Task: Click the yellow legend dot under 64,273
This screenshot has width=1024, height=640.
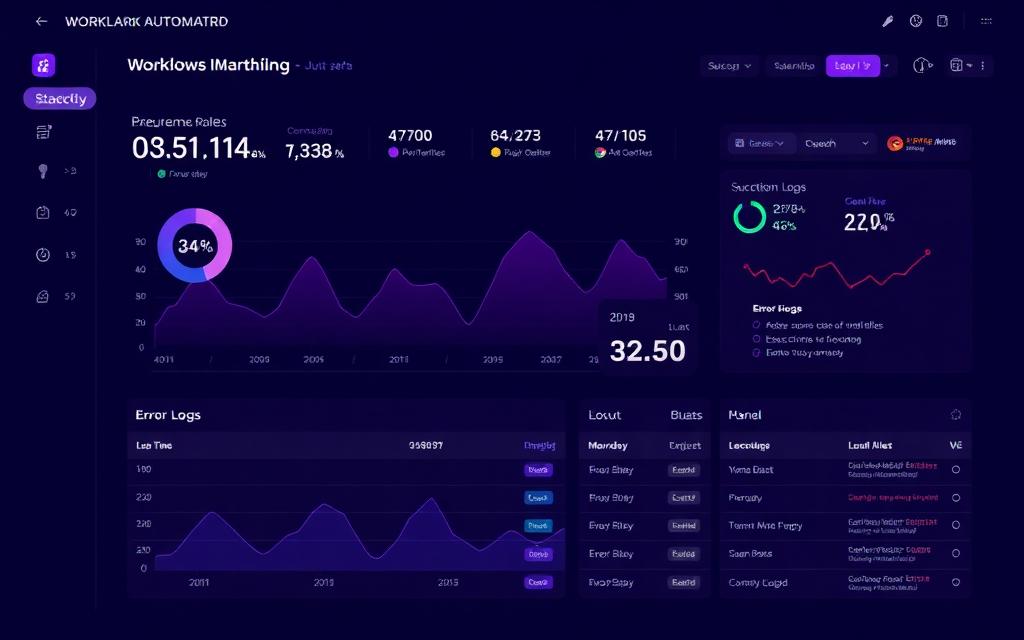Action: [x=496, y=152]
